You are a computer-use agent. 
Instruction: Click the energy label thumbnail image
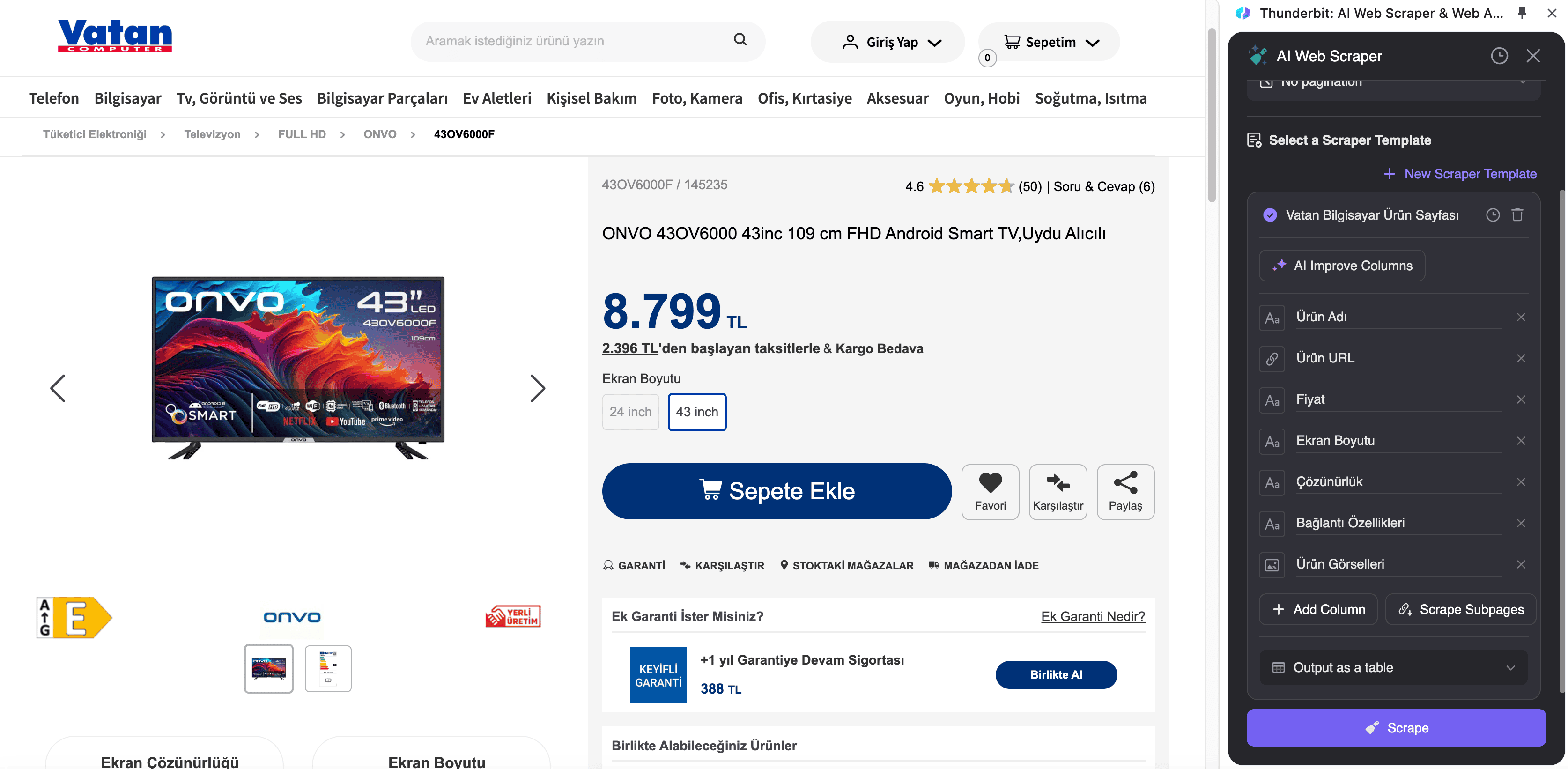pyautogui.click(x=327, y=668)
